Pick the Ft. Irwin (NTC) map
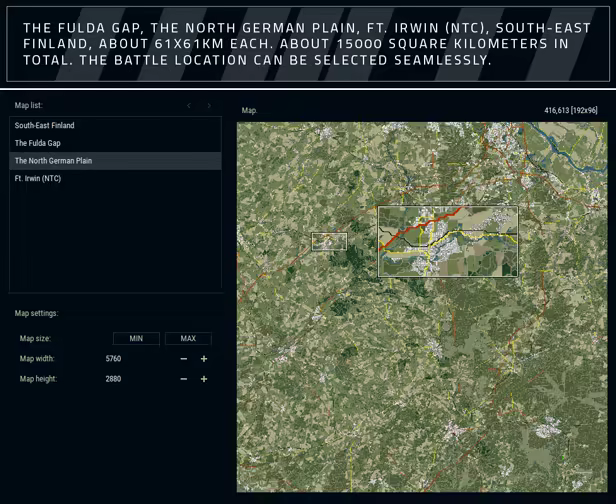This screenshot has width=616, height=504. pos(38,178)
